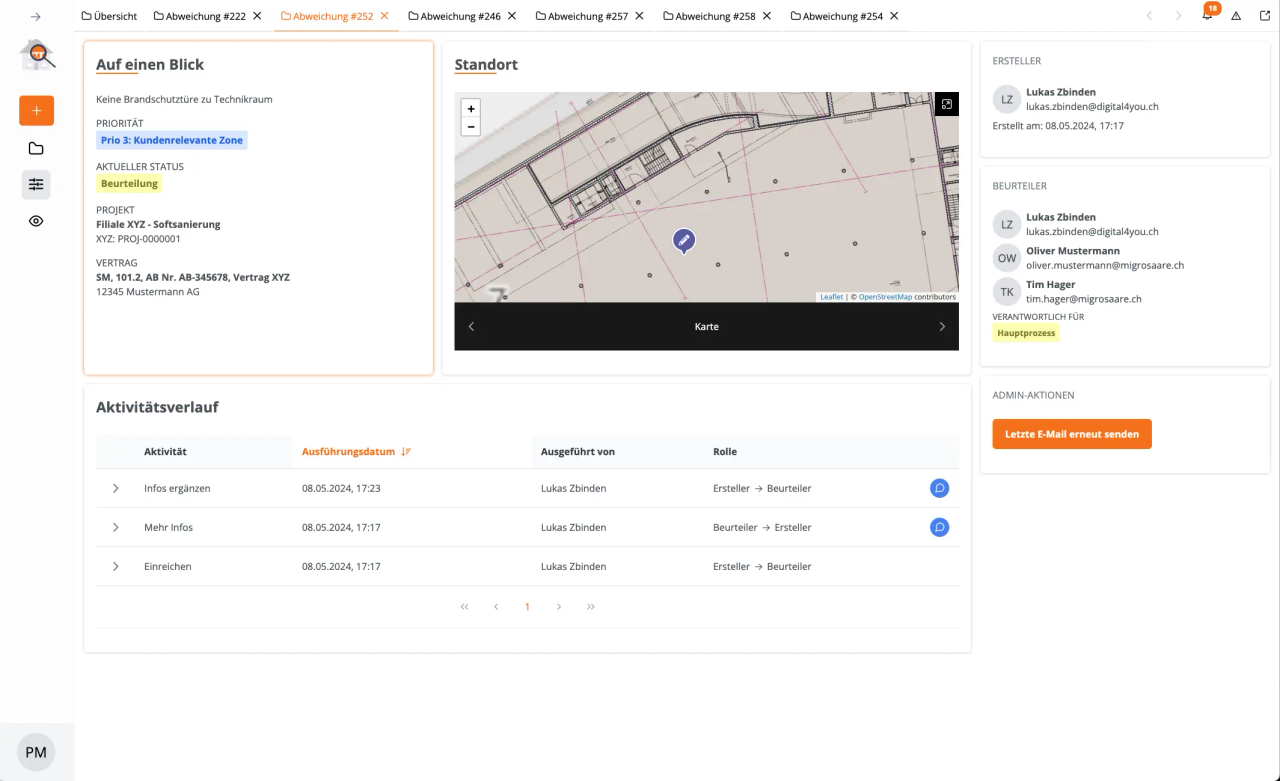
Task: Open the comment bubble for Infos ergänzen
Action: [x=939, y=488]
